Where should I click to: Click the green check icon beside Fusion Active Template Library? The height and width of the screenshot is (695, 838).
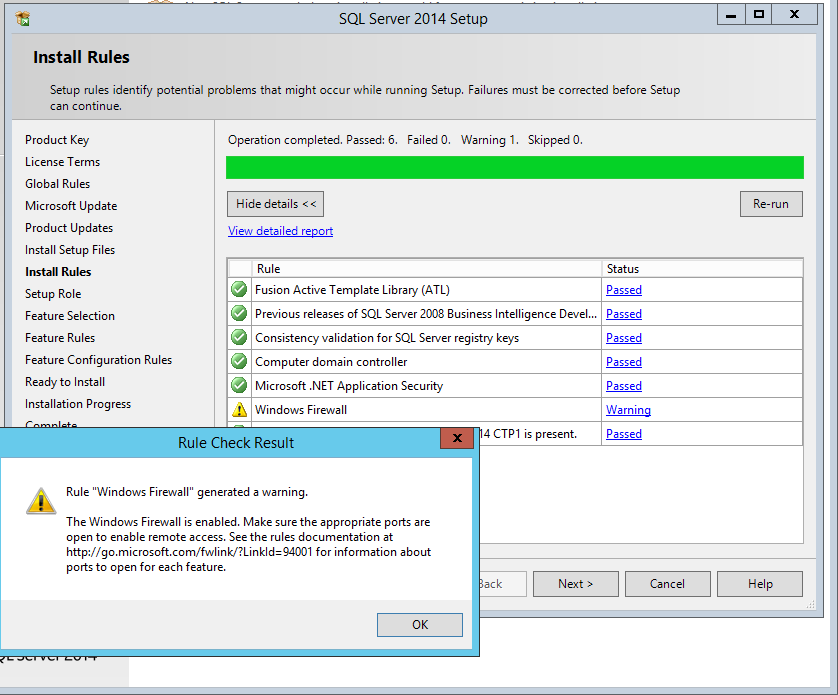[239, 289]
